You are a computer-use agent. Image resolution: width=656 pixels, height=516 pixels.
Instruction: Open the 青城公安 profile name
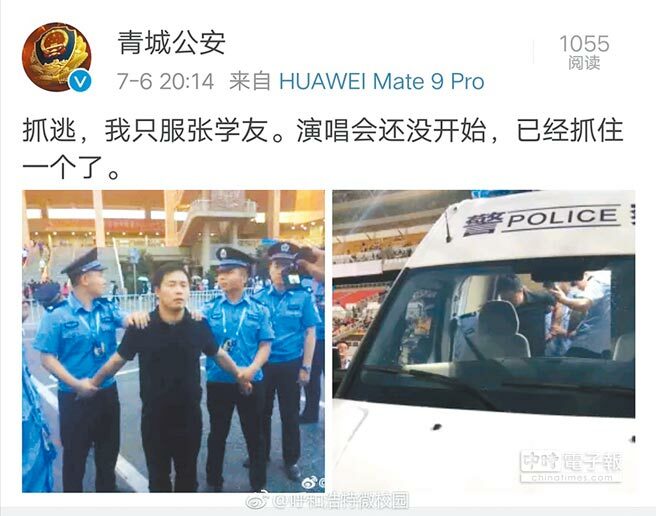(x=171, y=42)
